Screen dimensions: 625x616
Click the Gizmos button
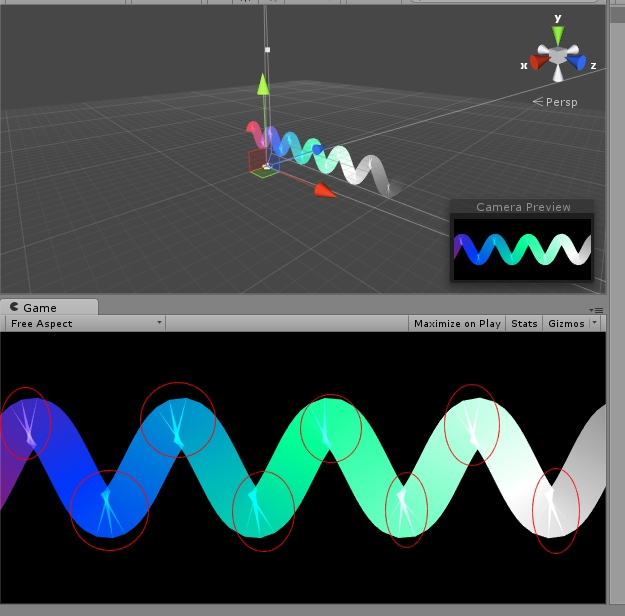pos(566,323)
